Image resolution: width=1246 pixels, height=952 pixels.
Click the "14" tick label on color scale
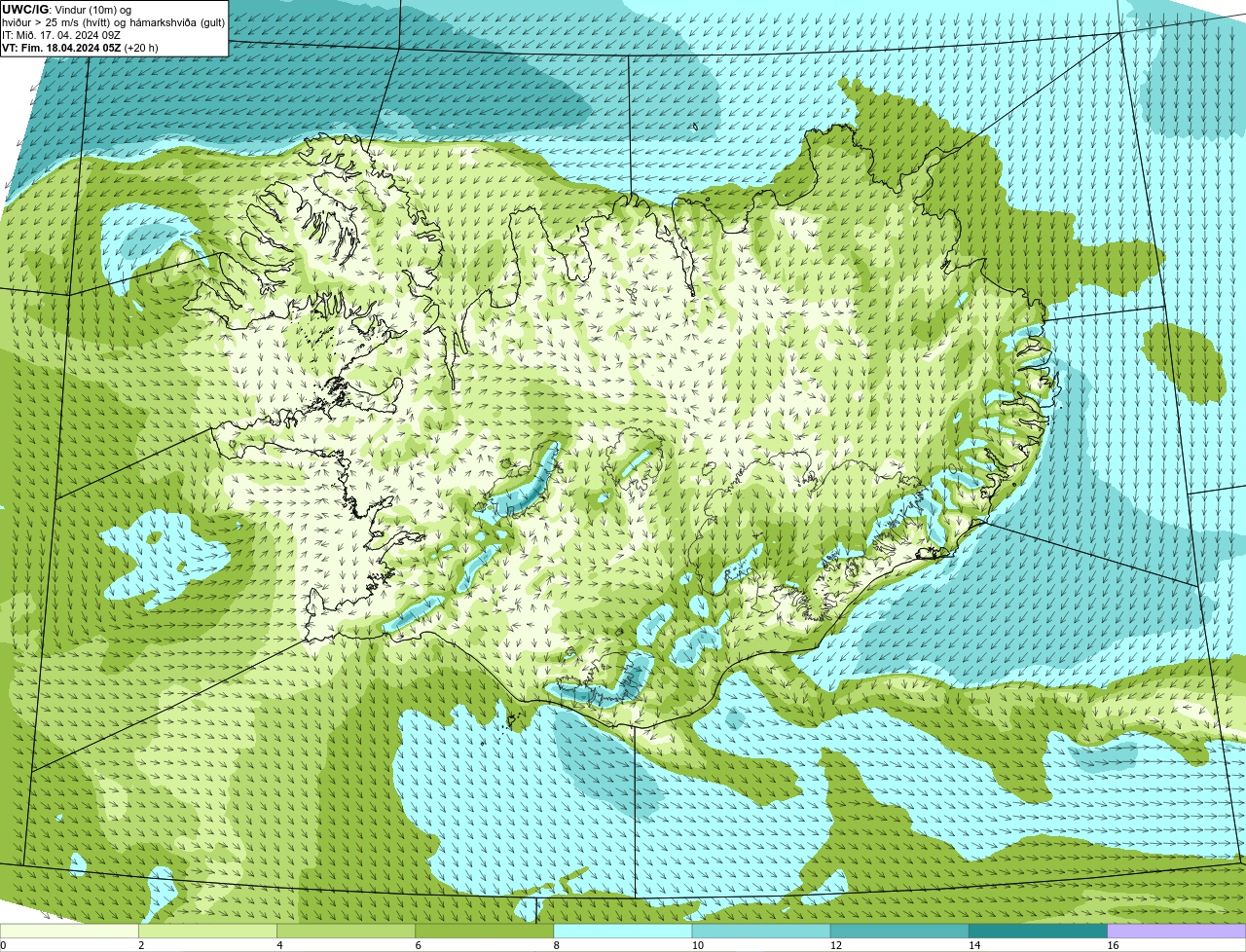point(973,945)
